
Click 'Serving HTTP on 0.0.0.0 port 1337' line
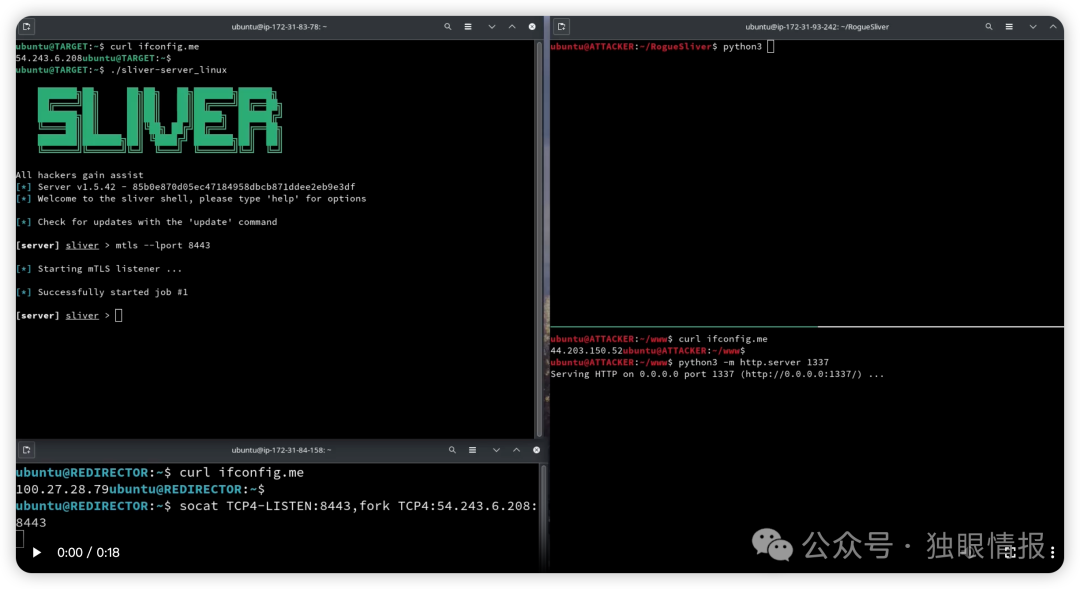coord(717,374)
